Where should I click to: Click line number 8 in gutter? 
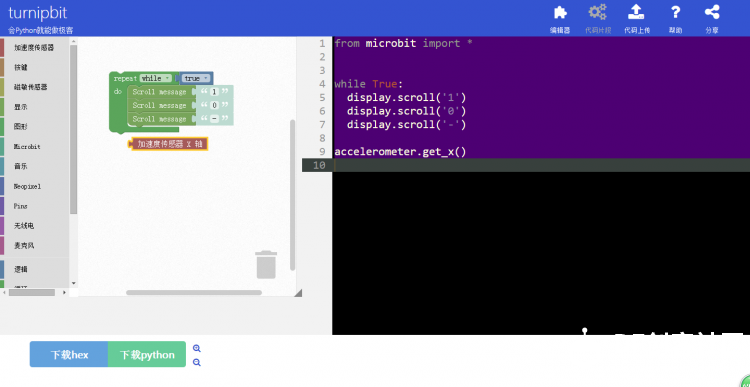pos(322,138)
